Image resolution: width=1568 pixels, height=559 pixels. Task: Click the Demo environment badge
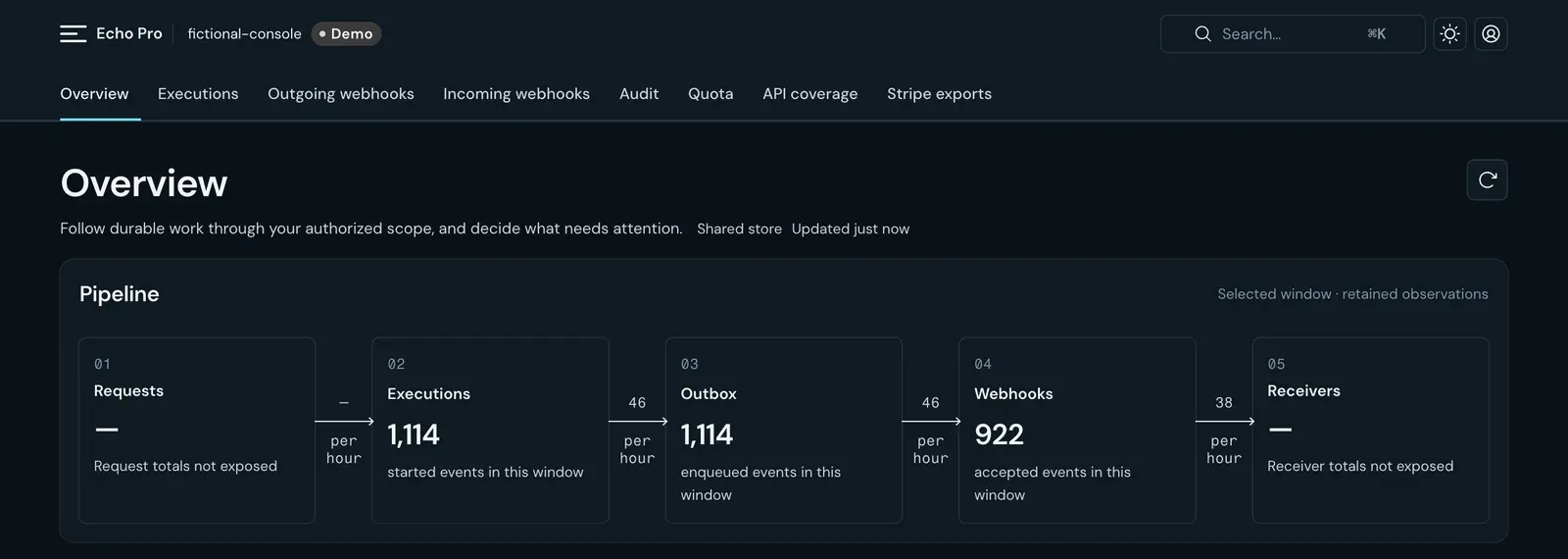346,33
